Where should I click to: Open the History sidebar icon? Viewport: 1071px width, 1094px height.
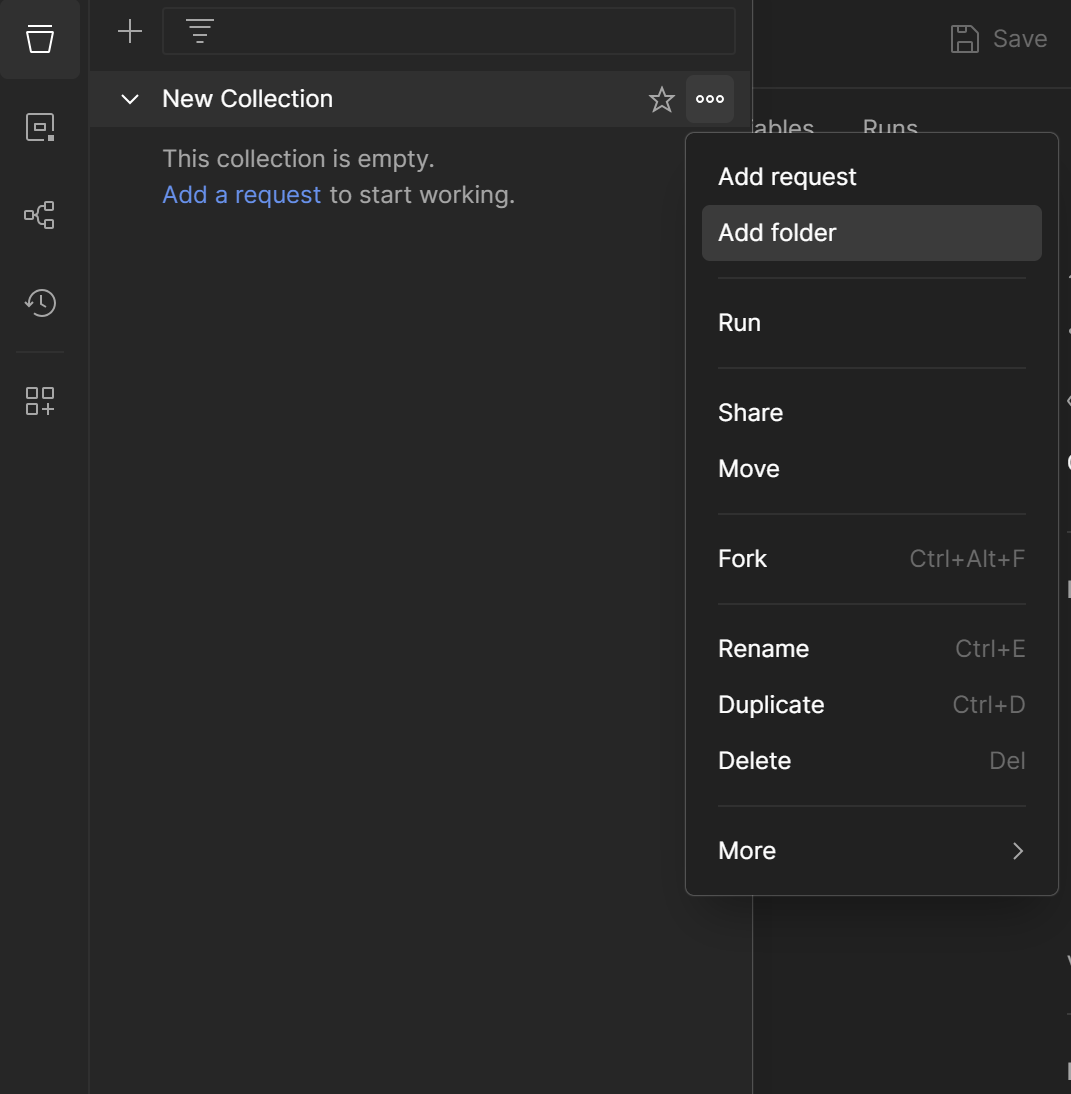40,302
